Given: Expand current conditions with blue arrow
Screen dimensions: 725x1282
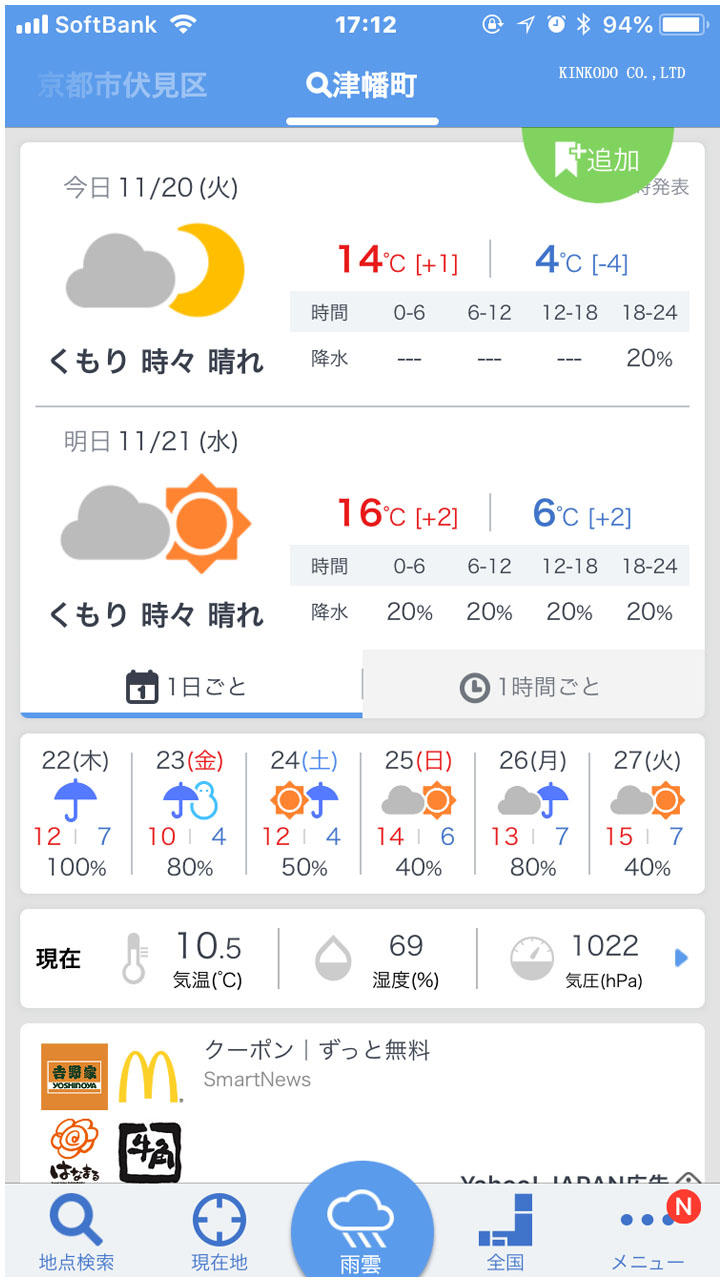Looking at the screenshot, I should coord(682,958).
